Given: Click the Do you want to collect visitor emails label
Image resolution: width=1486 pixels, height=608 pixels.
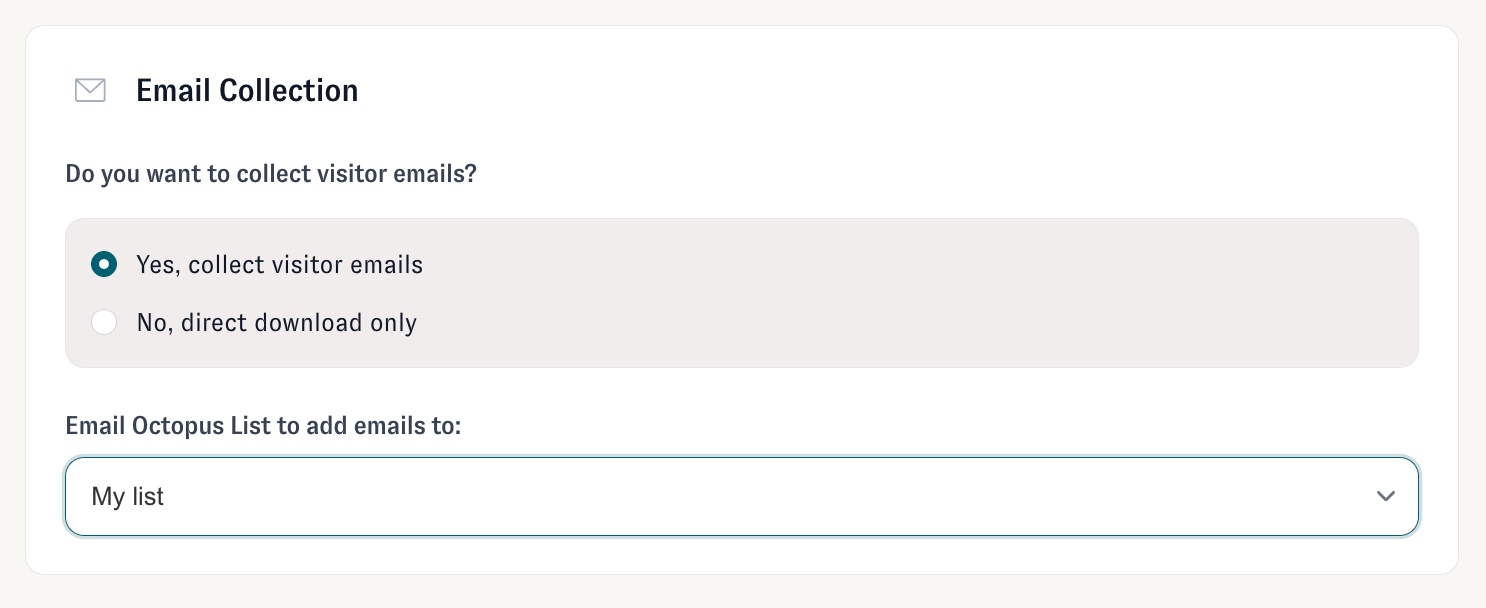Looking at the screenshot, I should pyautogui.click(x=270, y=173).
